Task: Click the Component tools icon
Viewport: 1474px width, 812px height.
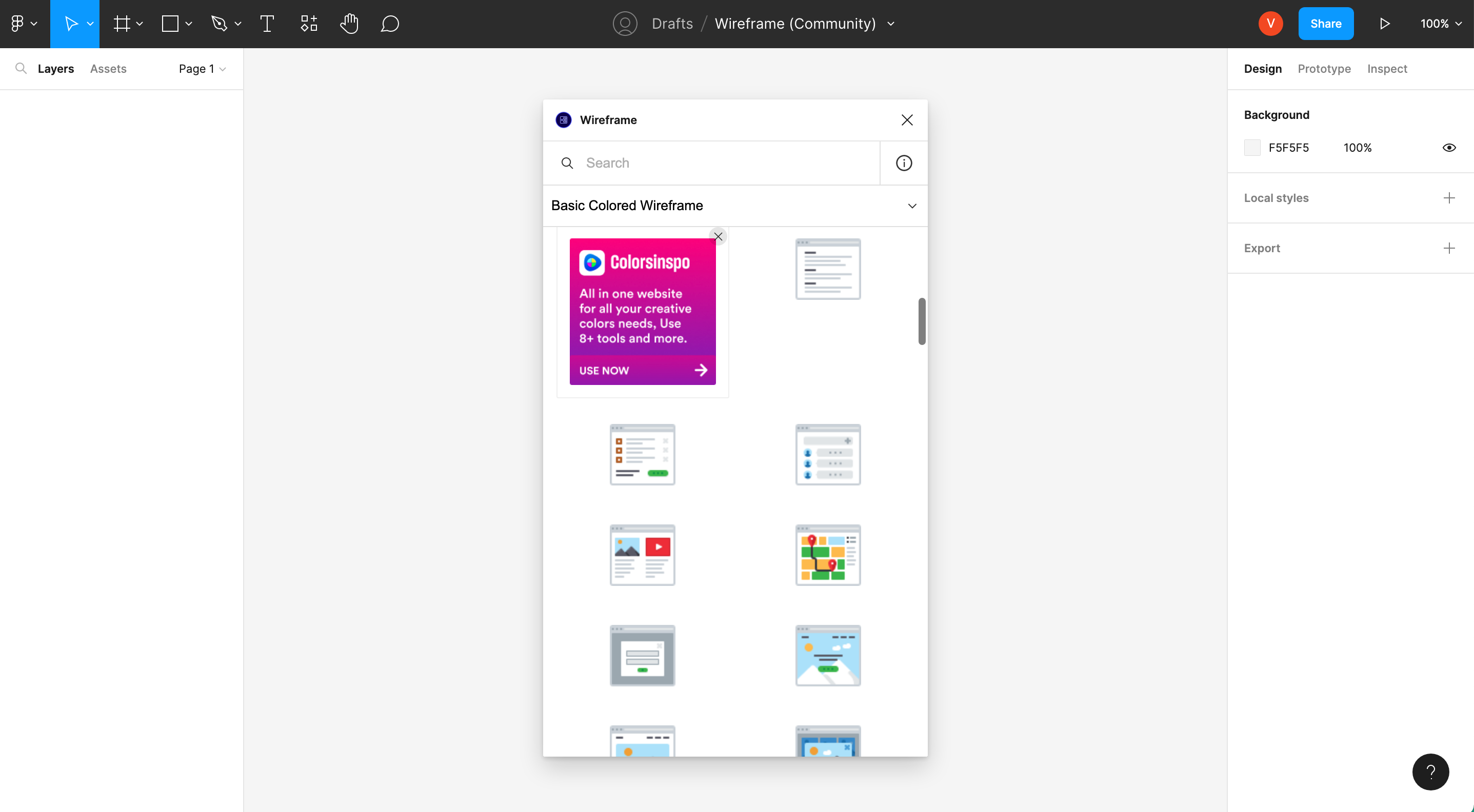Action: [307, 24]
